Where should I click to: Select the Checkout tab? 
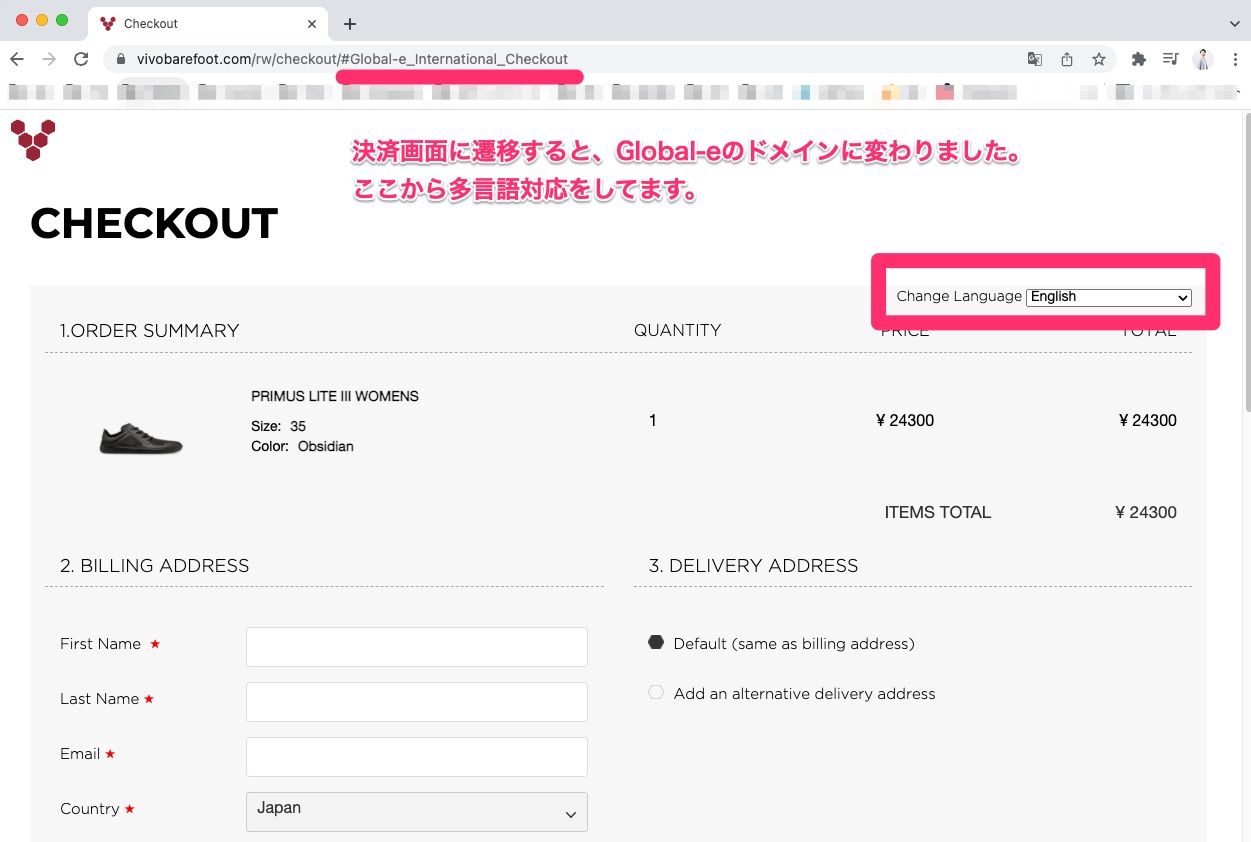tap(208, 23)
